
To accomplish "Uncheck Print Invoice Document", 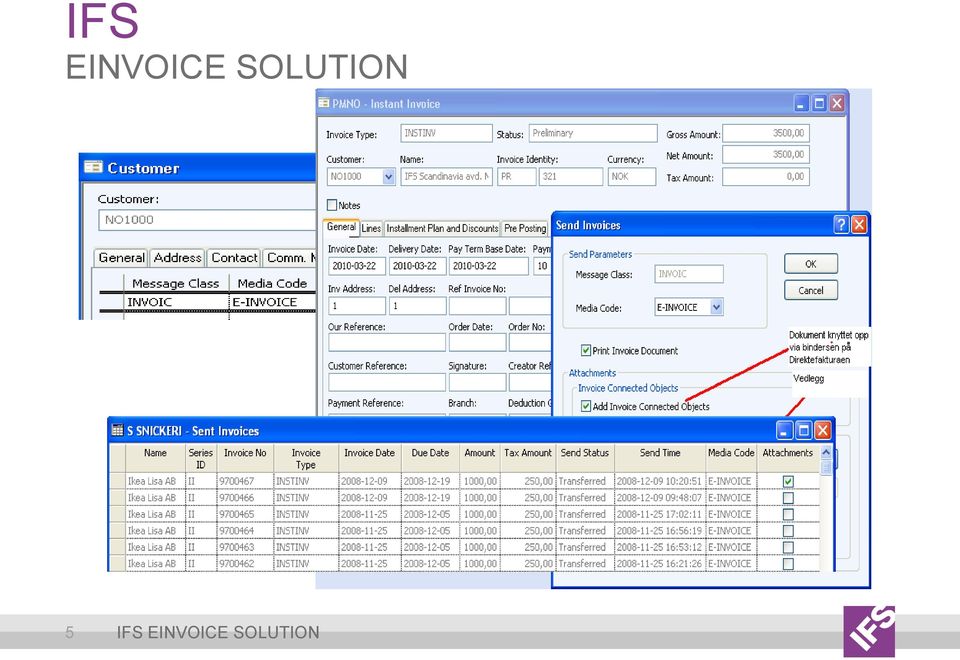I will pyautogui.click(x=586, y=350).
